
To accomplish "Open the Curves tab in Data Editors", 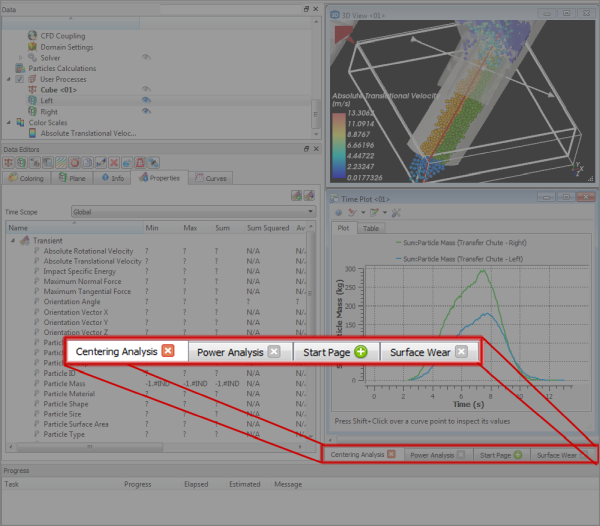I will (x=209, y=178).
